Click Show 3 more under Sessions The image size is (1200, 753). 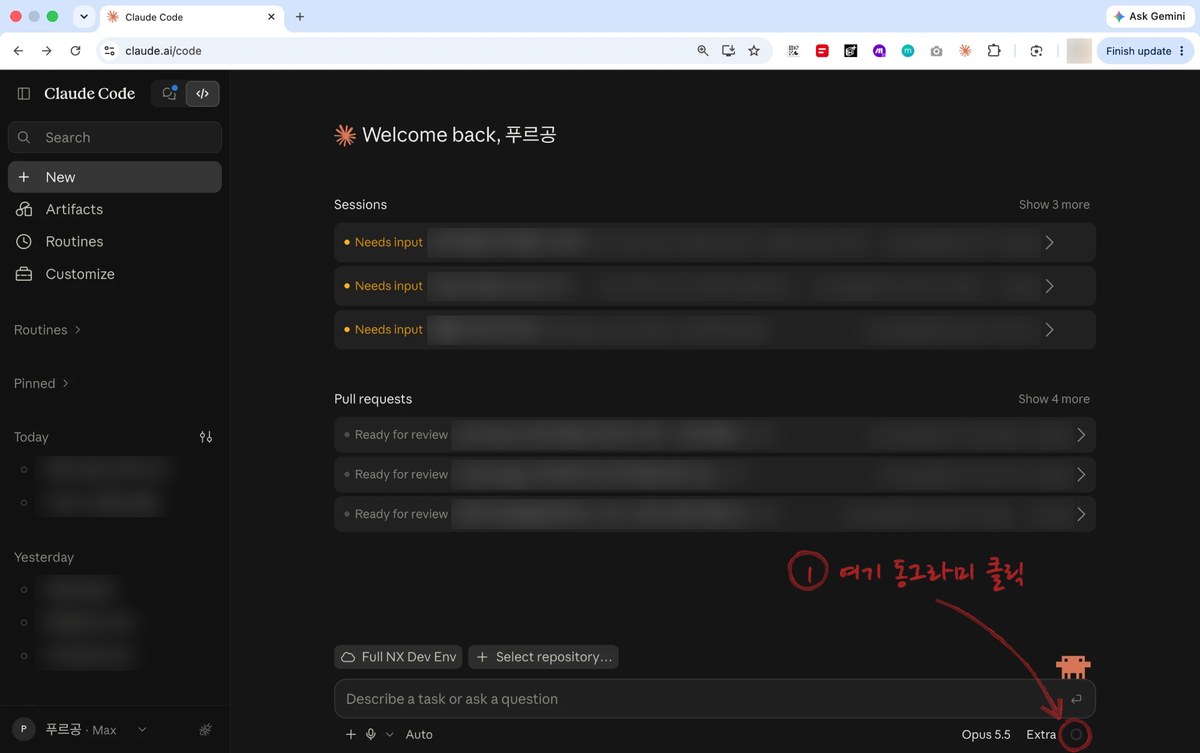click(x=1054, y=204)
